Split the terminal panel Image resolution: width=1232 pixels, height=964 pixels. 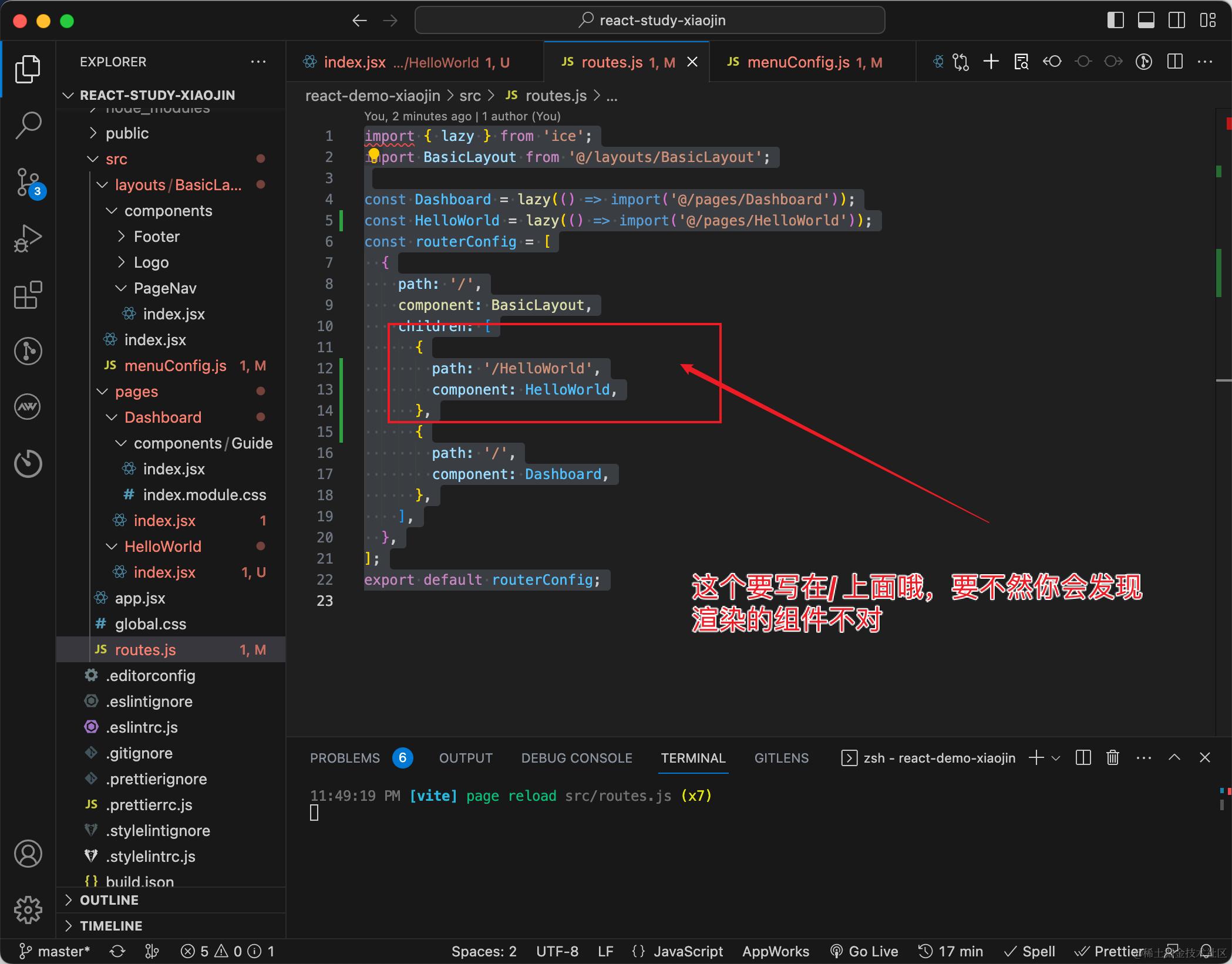point(1083,758)
